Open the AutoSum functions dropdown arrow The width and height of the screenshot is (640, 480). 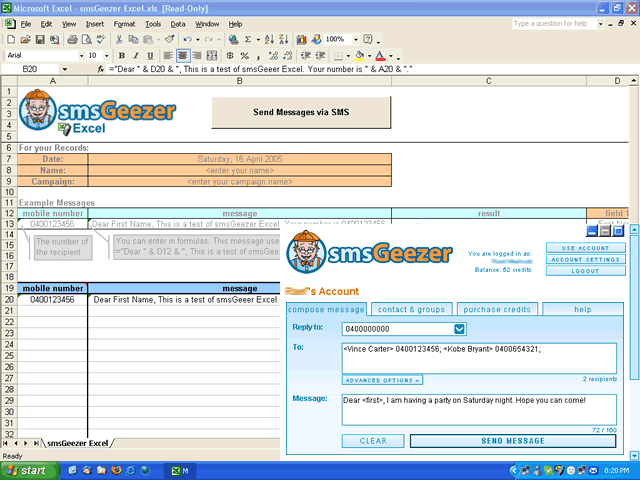(x=258, y=40)
